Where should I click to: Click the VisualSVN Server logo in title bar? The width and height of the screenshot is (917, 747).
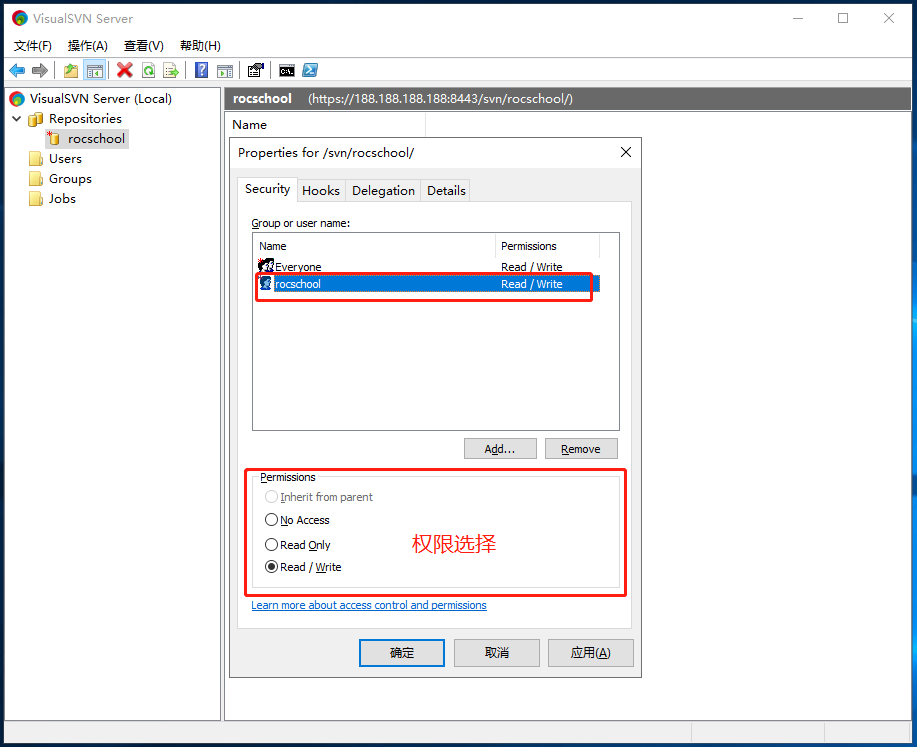[19, 18]
